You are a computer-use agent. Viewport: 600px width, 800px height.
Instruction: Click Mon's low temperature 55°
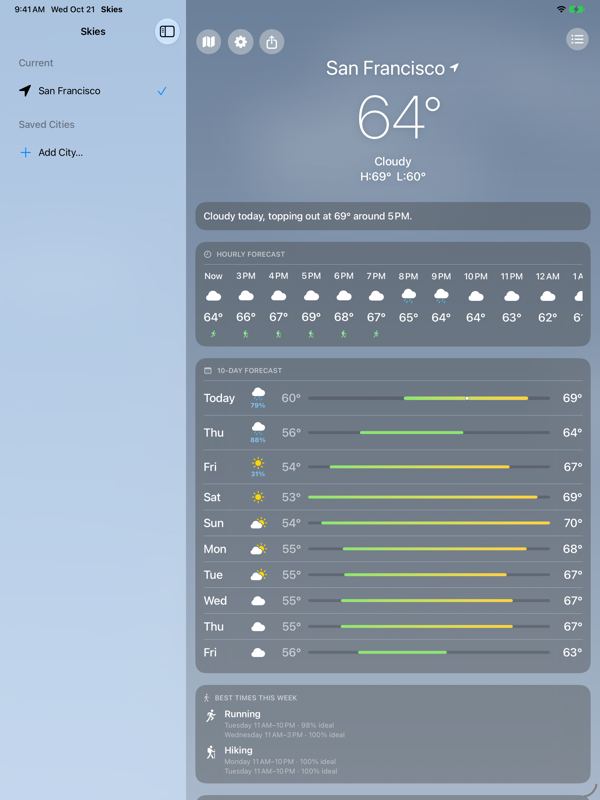coord(291,549)
